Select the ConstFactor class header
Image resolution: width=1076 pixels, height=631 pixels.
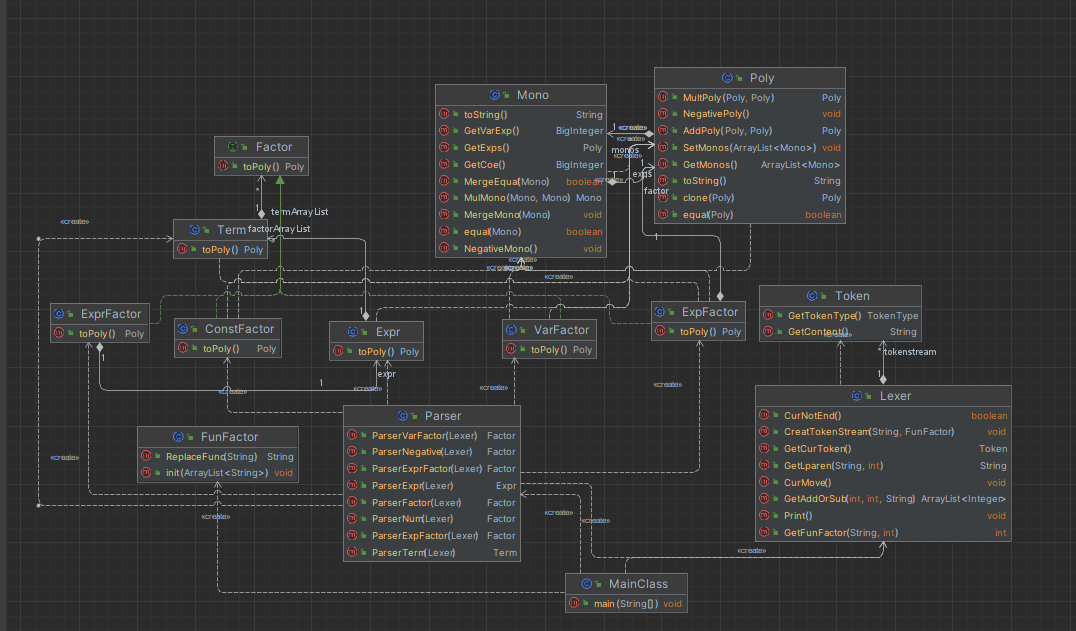point(228,329)
